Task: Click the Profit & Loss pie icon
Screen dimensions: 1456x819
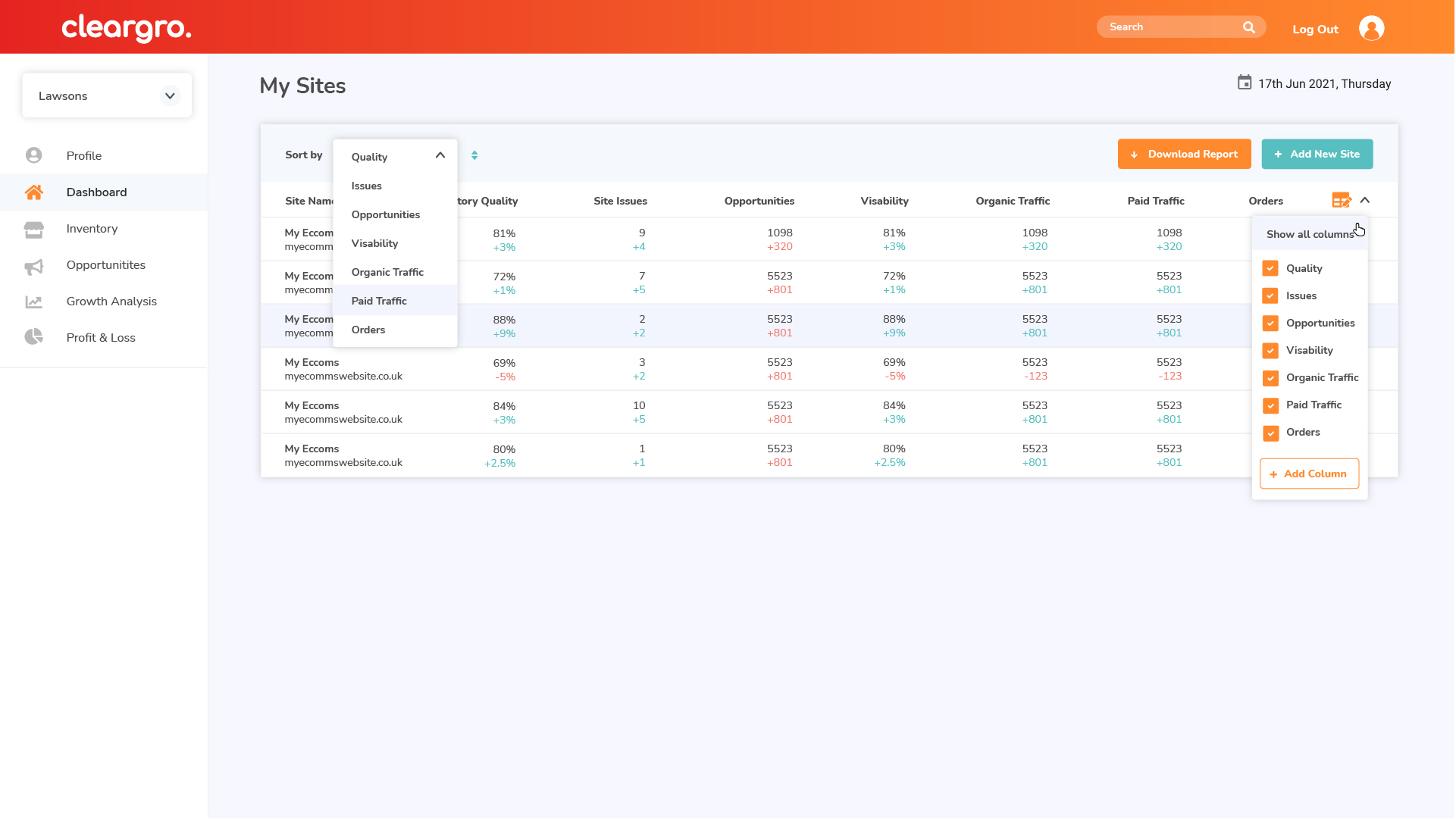Action: 34,337
